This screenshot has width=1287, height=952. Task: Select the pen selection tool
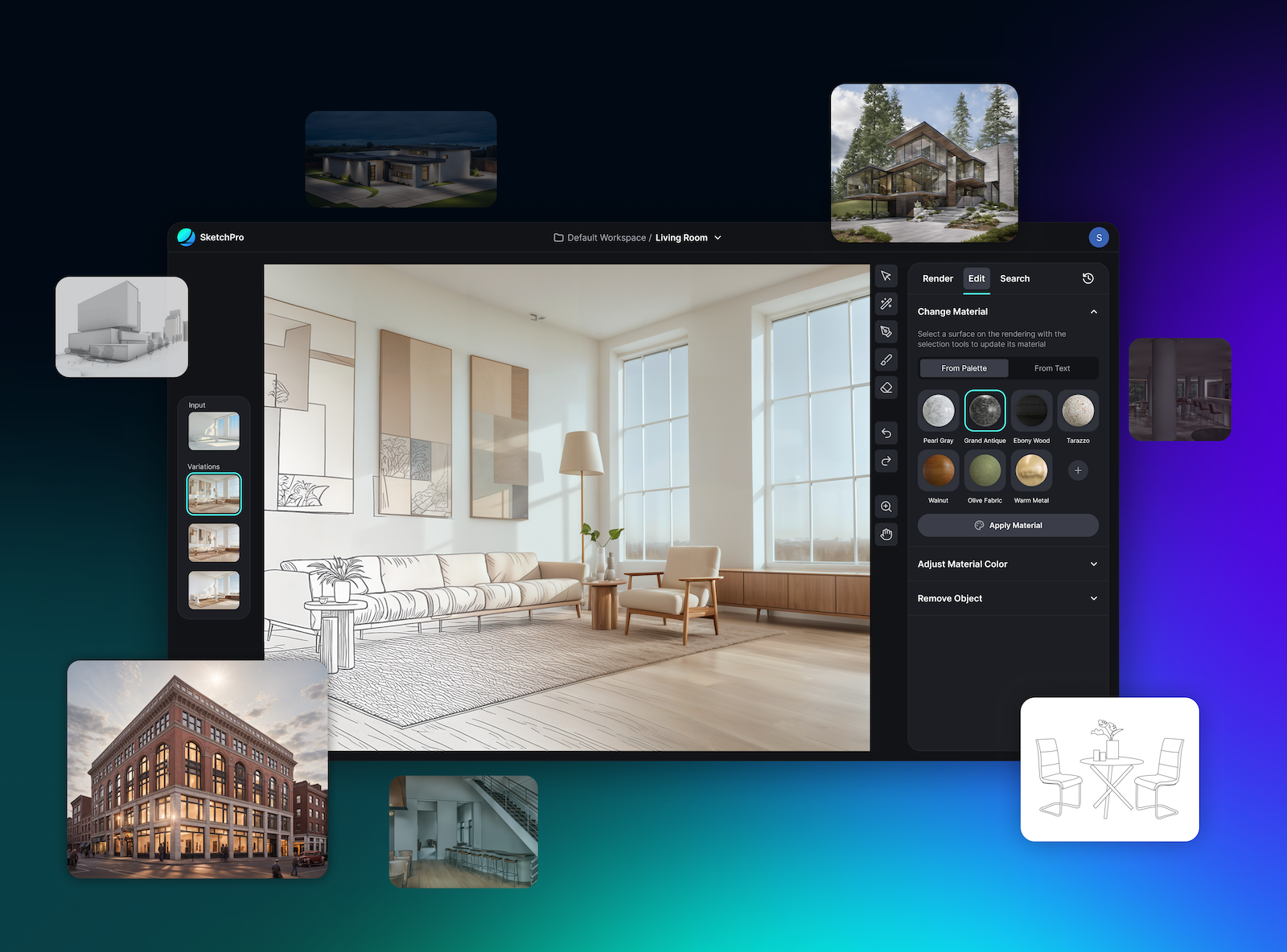pyautogui.click(x=886, y=332)
